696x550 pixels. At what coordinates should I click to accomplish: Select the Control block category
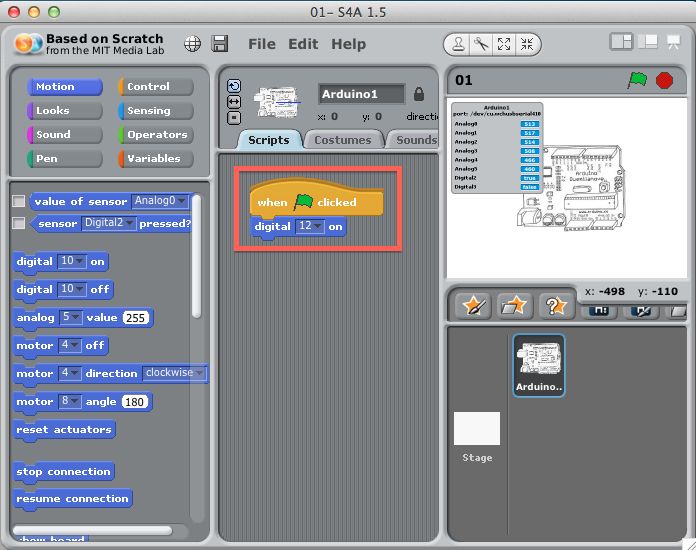tap(156, 87)
